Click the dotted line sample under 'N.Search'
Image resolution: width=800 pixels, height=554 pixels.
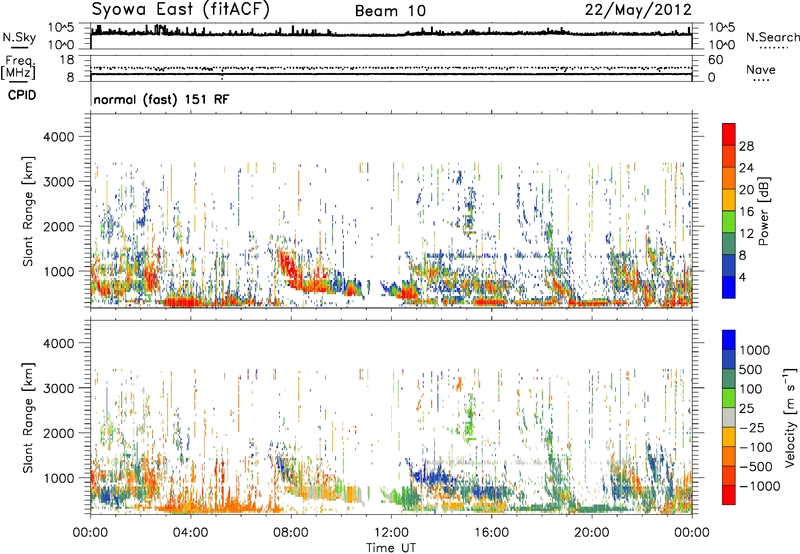tap(773, 48)
